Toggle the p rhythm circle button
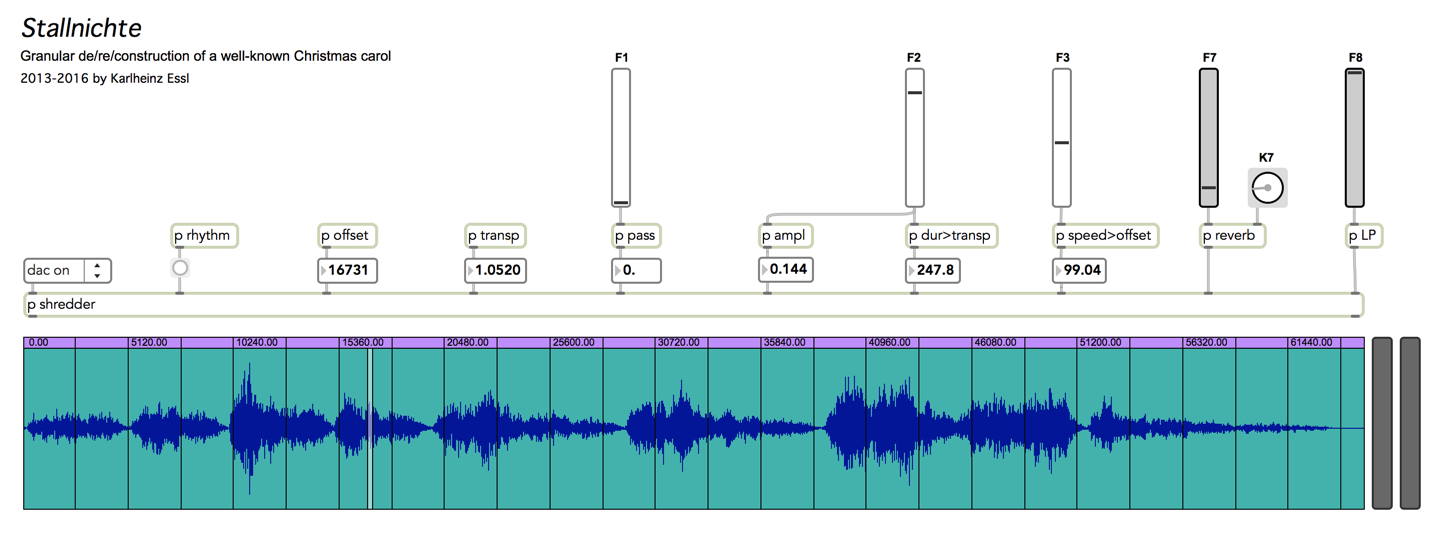Viewport: 1440px width, 559px height. pos(180,268)
